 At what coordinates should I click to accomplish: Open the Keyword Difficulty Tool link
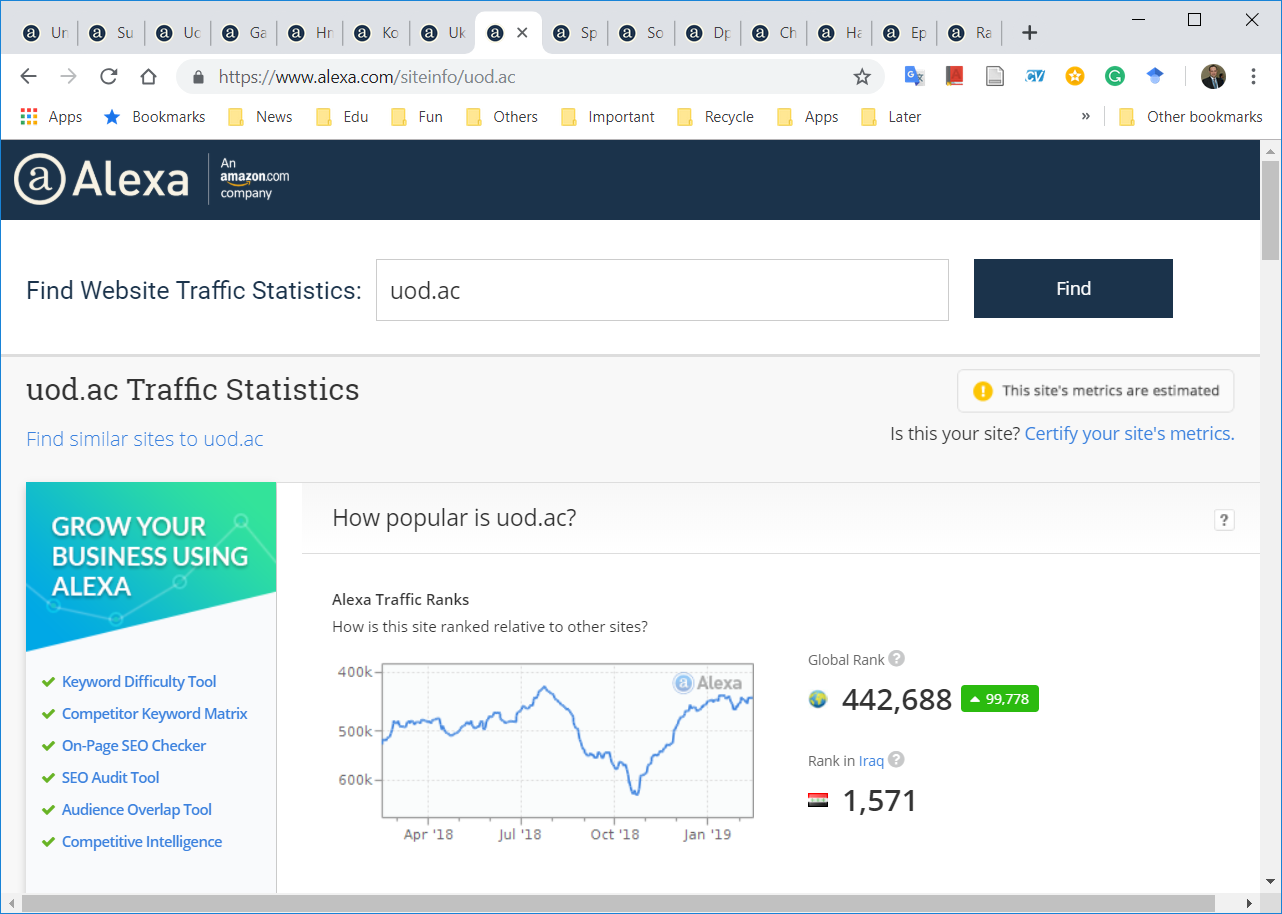pos(139,682)
